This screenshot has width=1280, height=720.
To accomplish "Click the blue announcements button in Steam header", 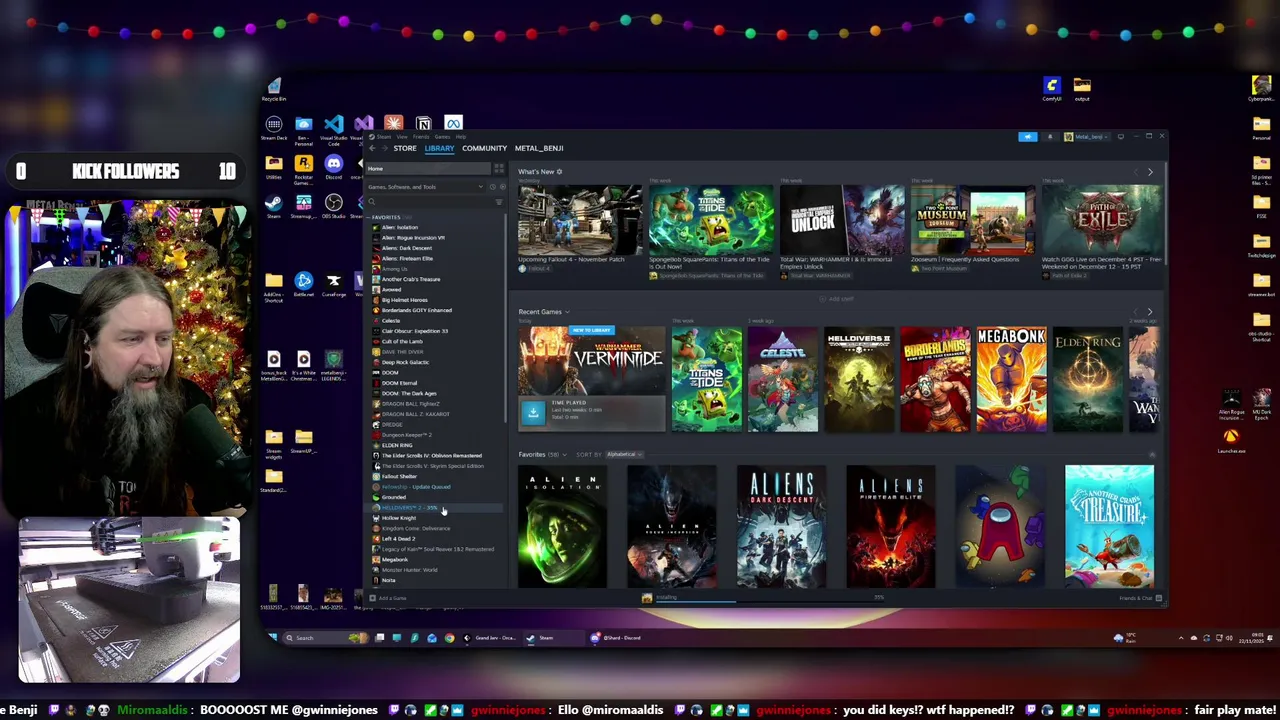I will 1028,136.
